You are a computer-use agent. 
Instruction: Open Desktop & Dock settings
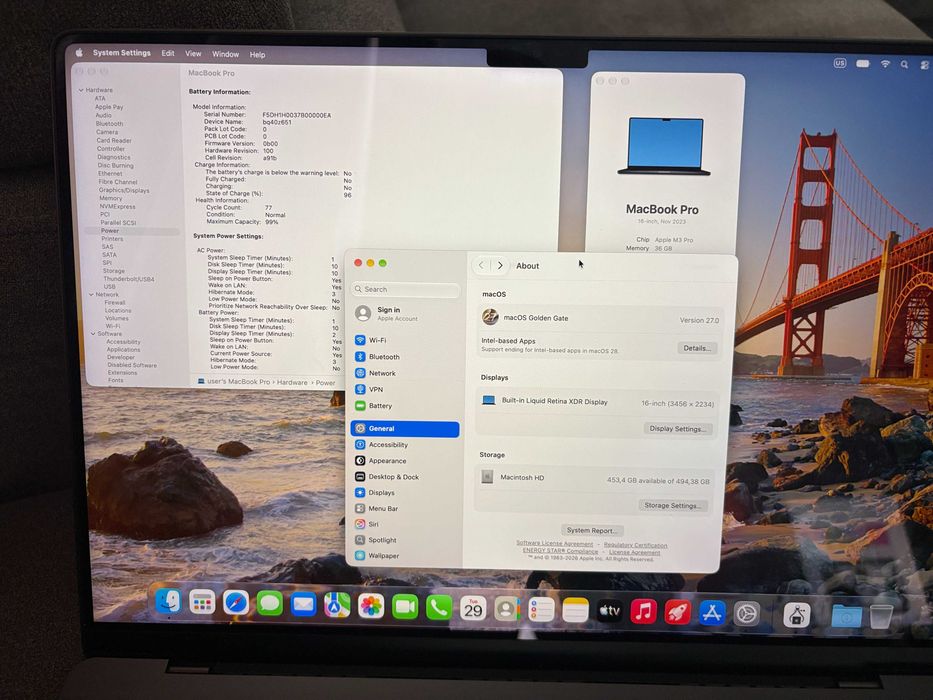[405, 477]
